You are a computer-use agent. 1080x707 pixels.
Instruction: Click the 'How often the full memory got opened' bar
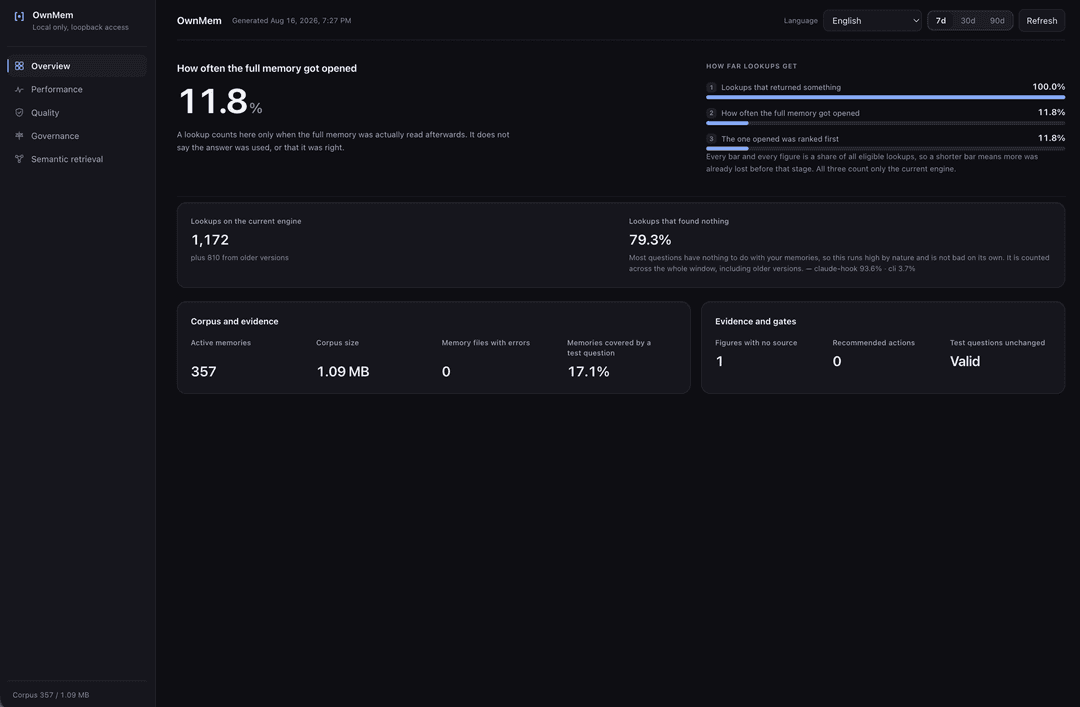[x=885, y=123]
